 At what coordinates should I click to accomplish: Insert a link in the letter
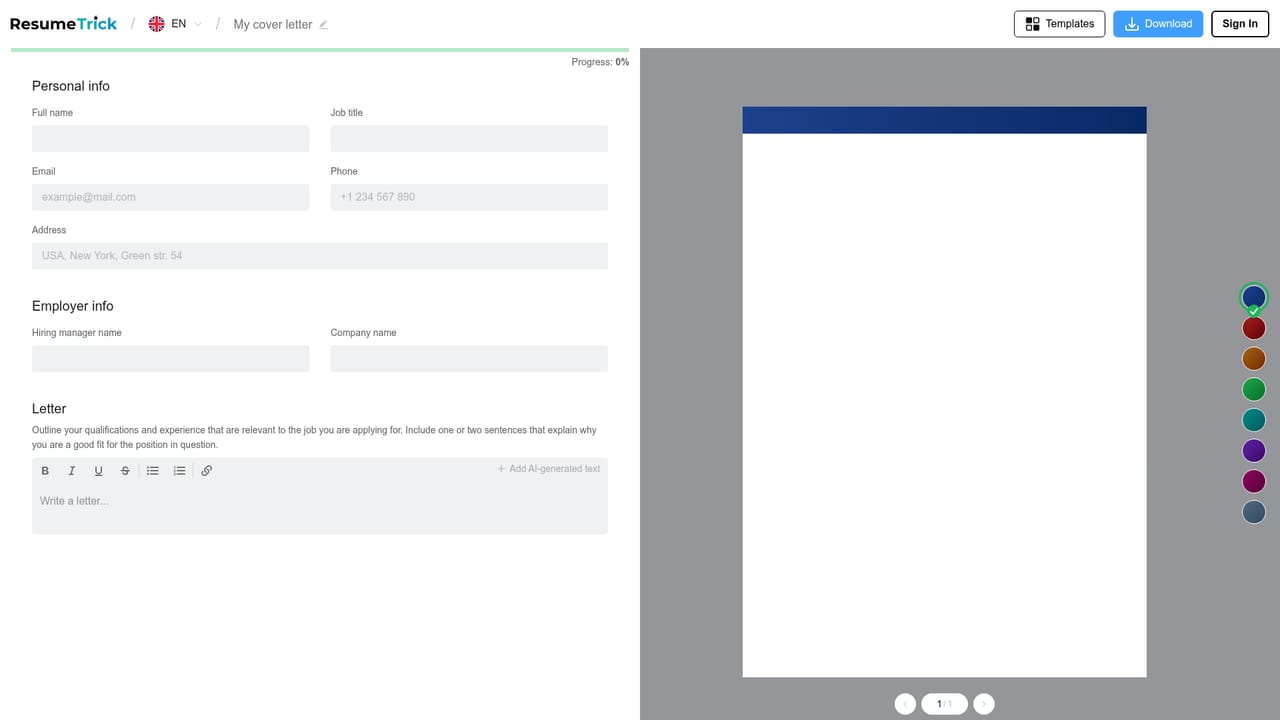point(207,471)
